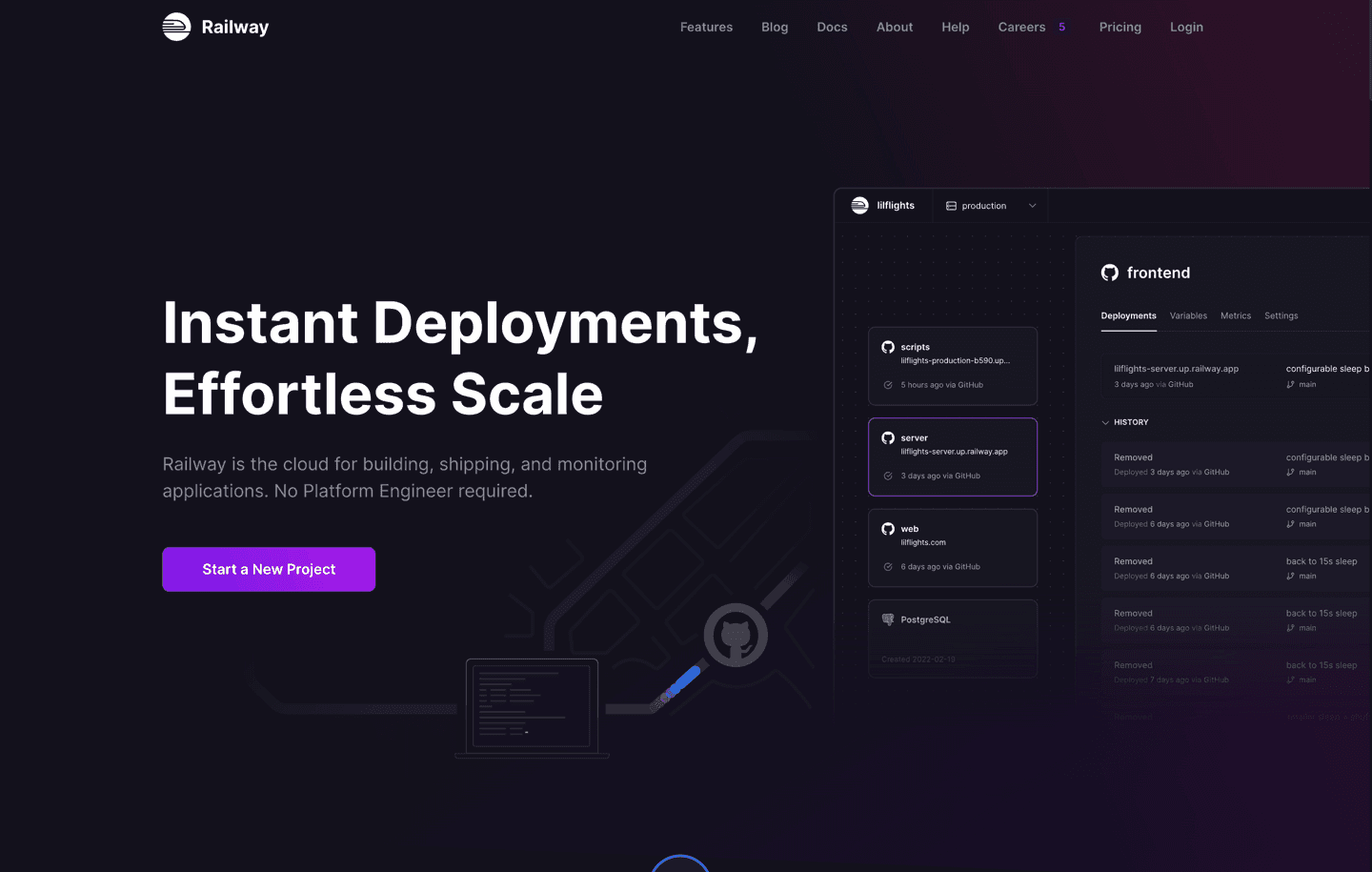Click GitHub icon beside frontend title
1372x872 pixels.
(1110, 274)
